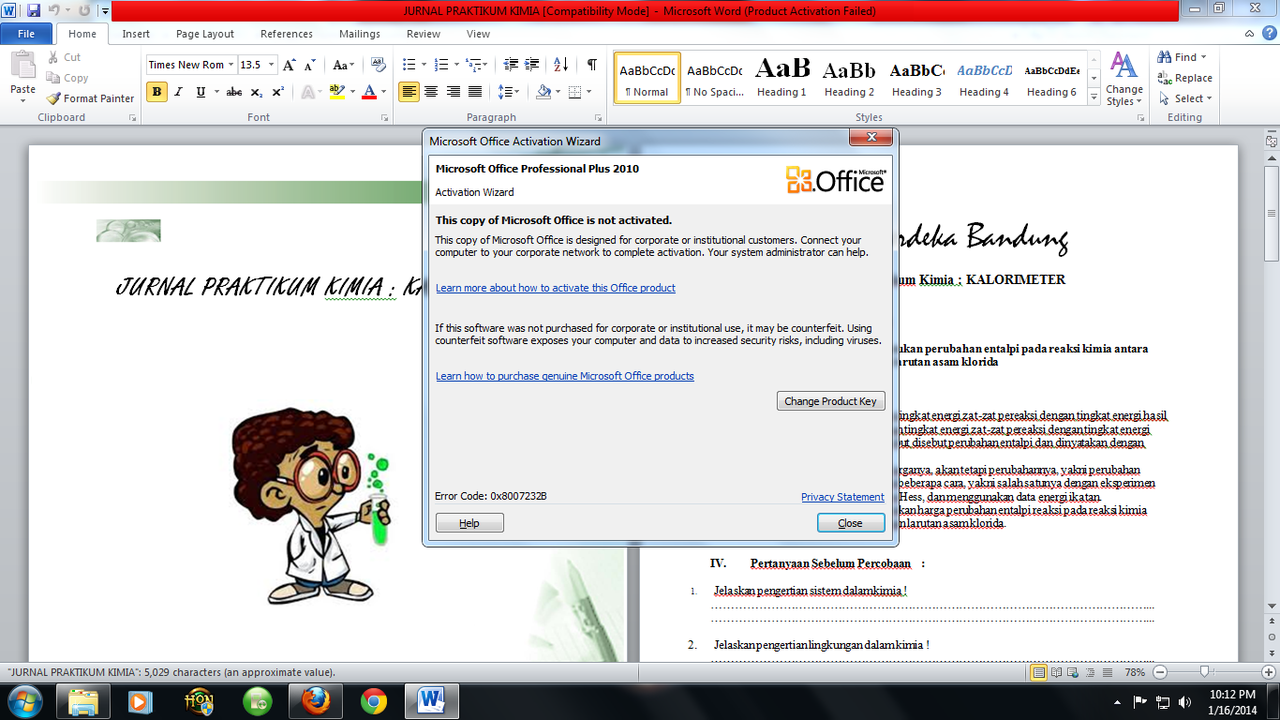Expand the Line Spacing dropdown
This screenshot has width=1280, height=720.
[x=510, y=92]
